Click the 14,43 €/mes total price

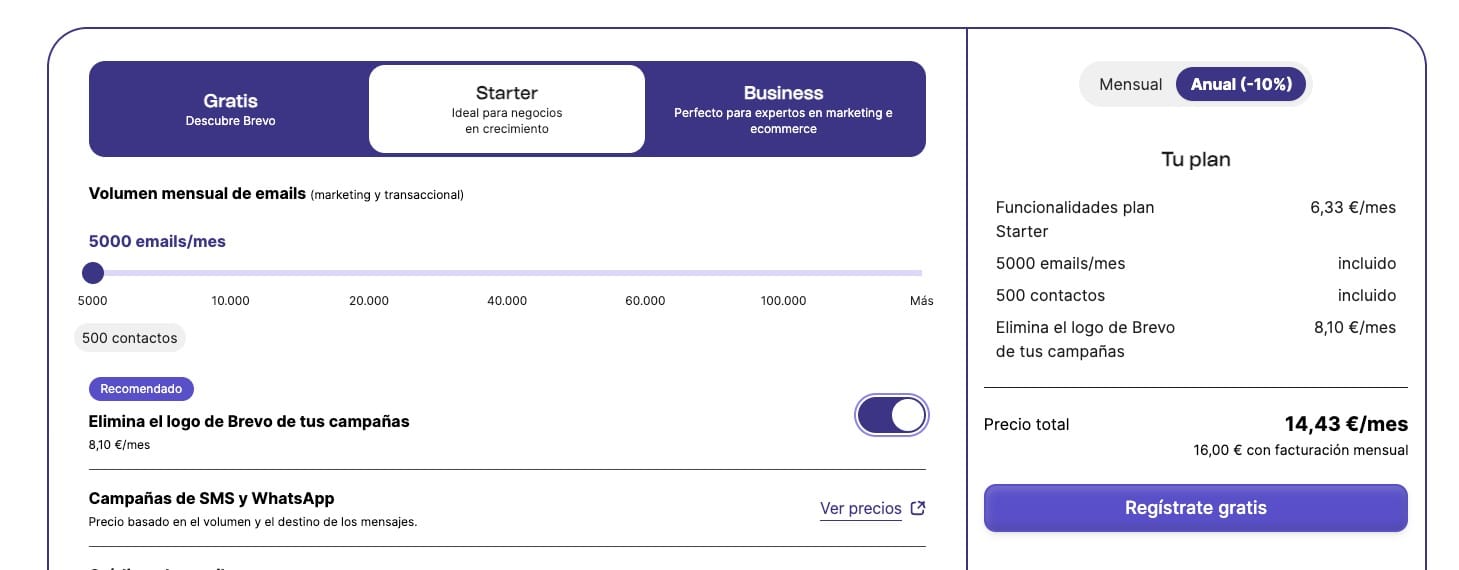(1346, 424)
